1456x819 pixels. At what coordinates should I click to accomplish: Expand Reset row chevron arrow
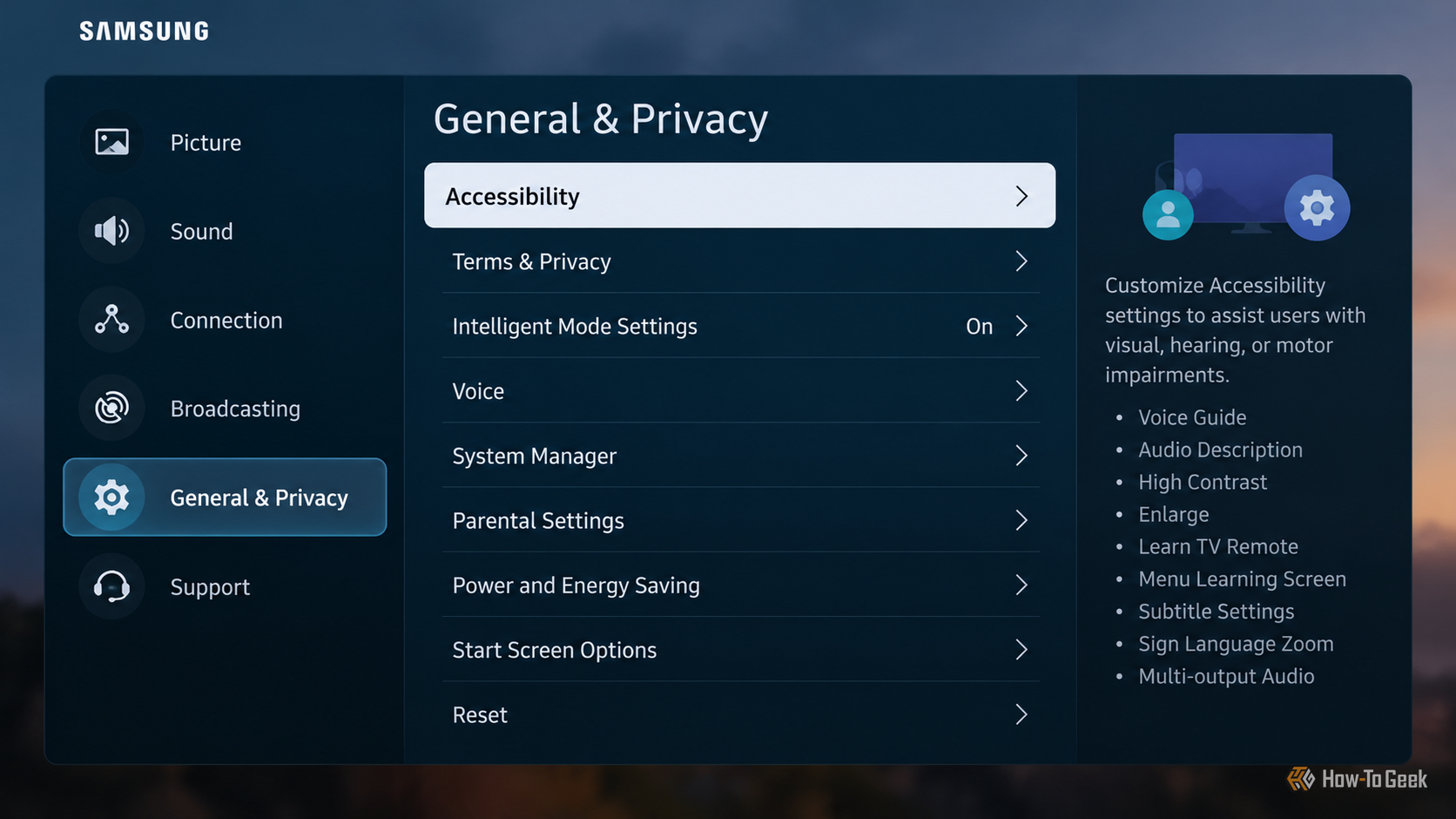[x=1021, y=714]
